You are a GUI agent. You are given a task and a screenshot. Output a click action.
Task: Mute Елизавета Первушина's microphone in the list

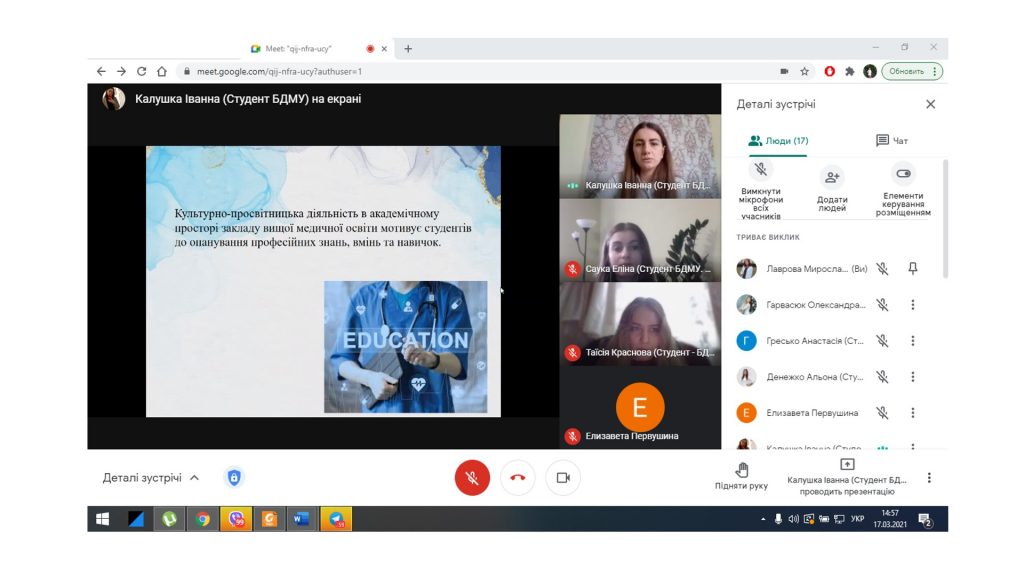tap(882, 413)
